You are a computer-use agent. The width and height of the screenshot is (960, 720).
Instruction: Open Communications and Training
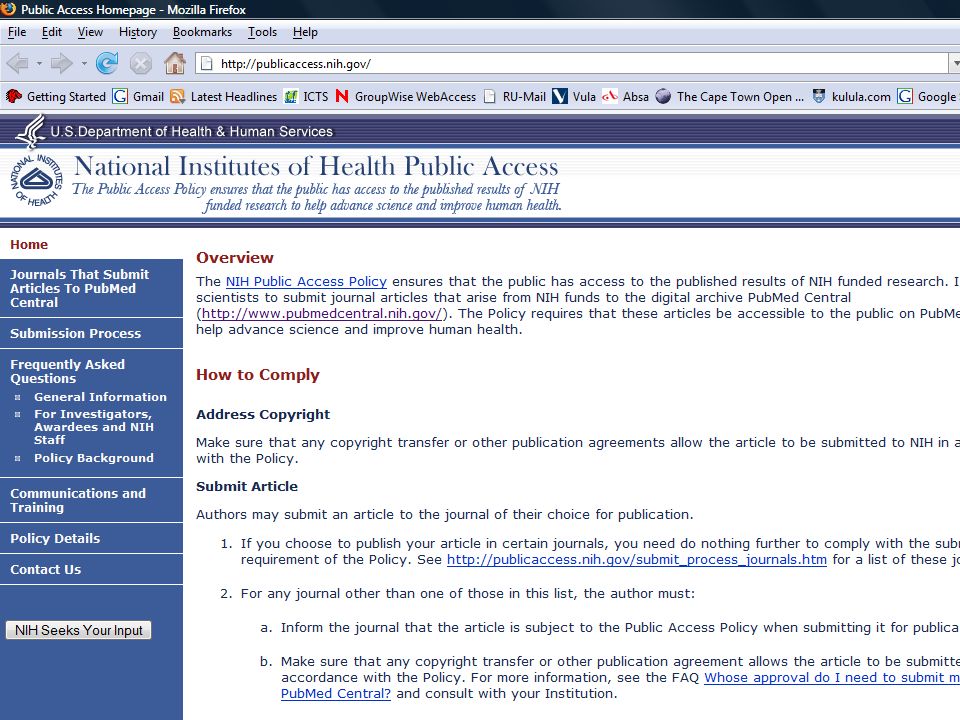coord(78,500)
